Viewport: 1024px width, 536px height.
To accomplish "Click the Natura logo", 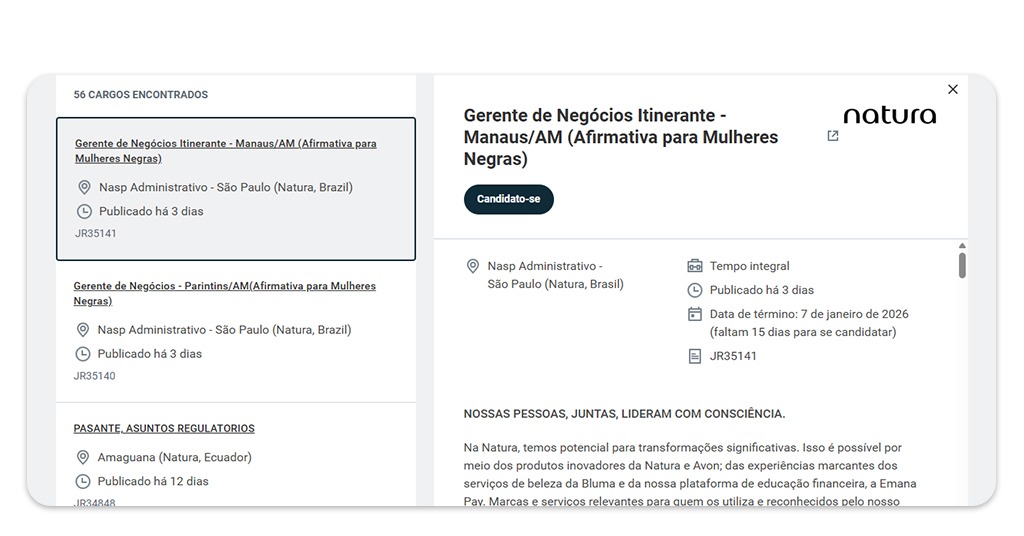I will [889, 116].
